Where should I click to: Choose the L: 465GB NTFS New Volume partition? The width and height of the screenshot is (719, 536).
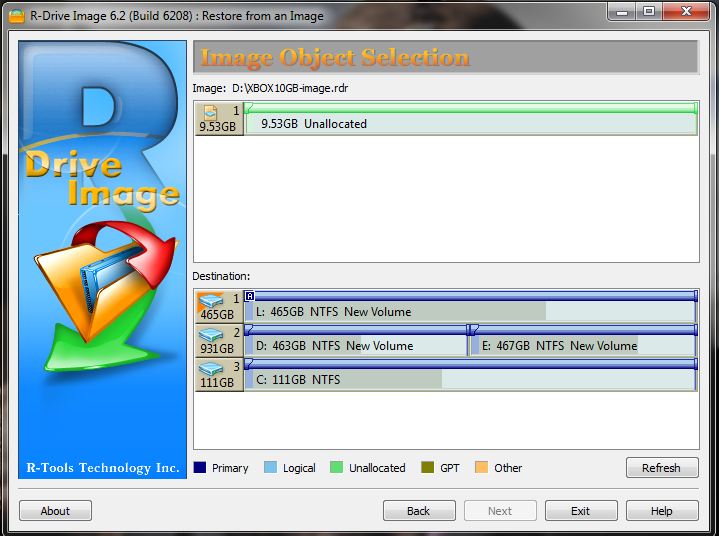(x=470, y=312)
